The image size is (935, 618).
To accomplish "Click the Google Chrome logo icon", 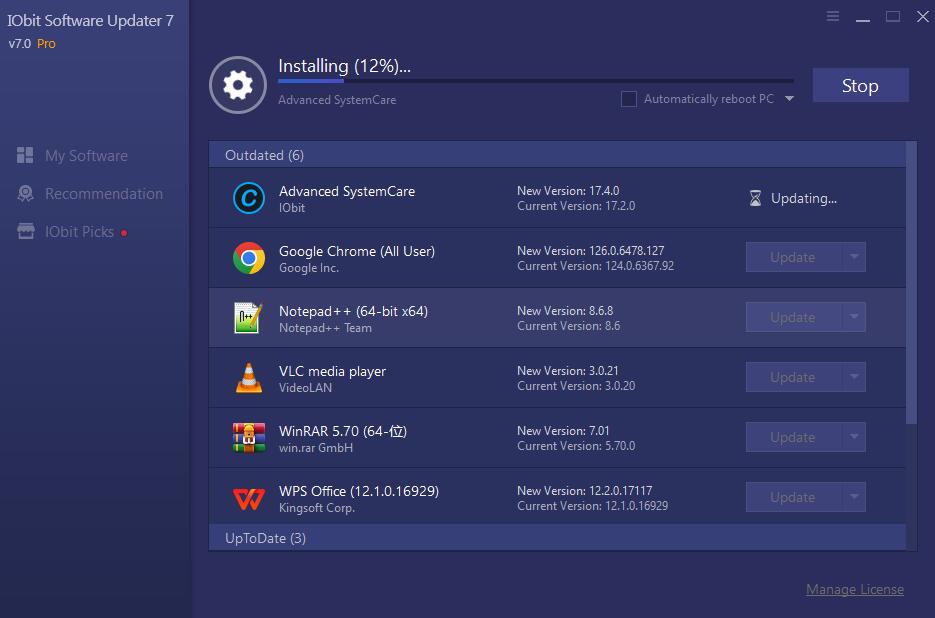I will tap(249, 258).
